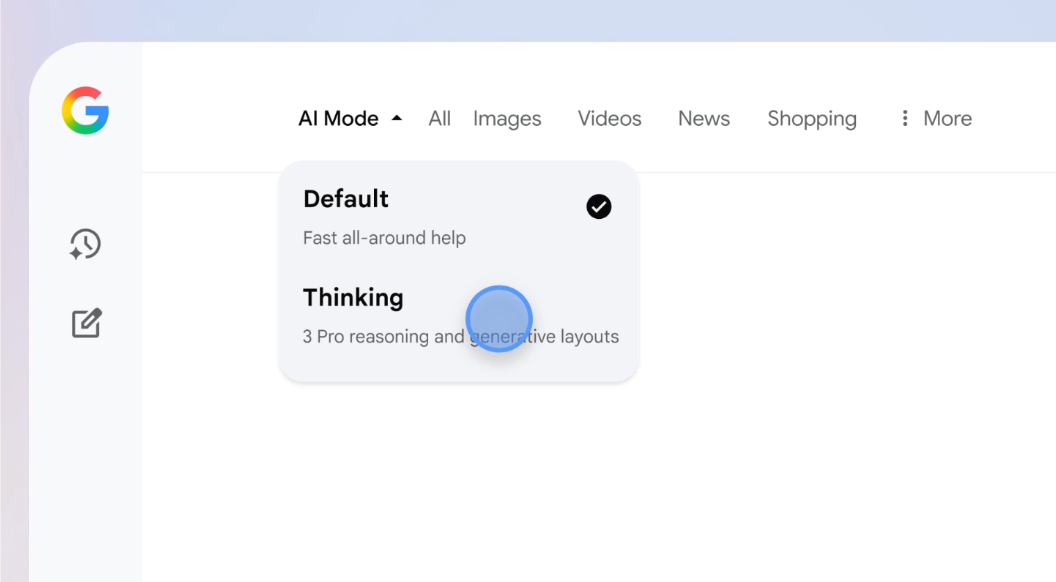Click blank page area below the dropdown
Viewport: 1056px width, 582px height.
(600, 480)
